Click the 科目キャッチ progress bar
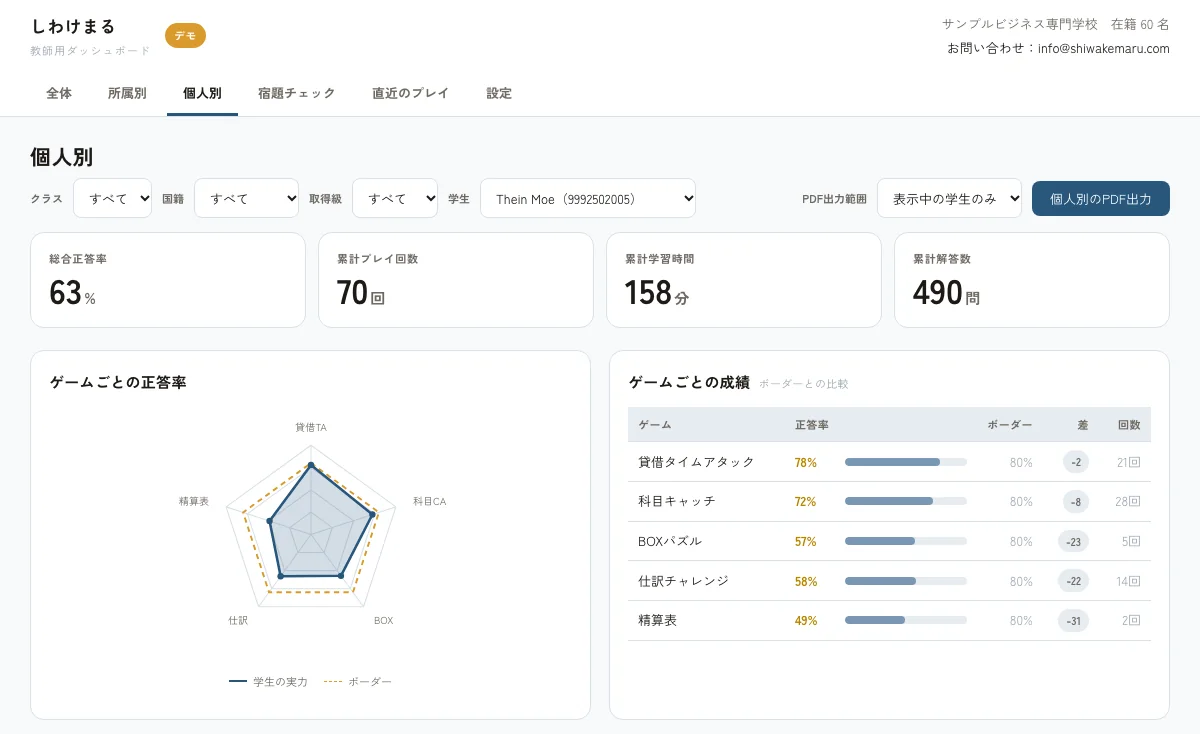The height and width of the screenshot is (734, 1200). [x=906, y=501]
